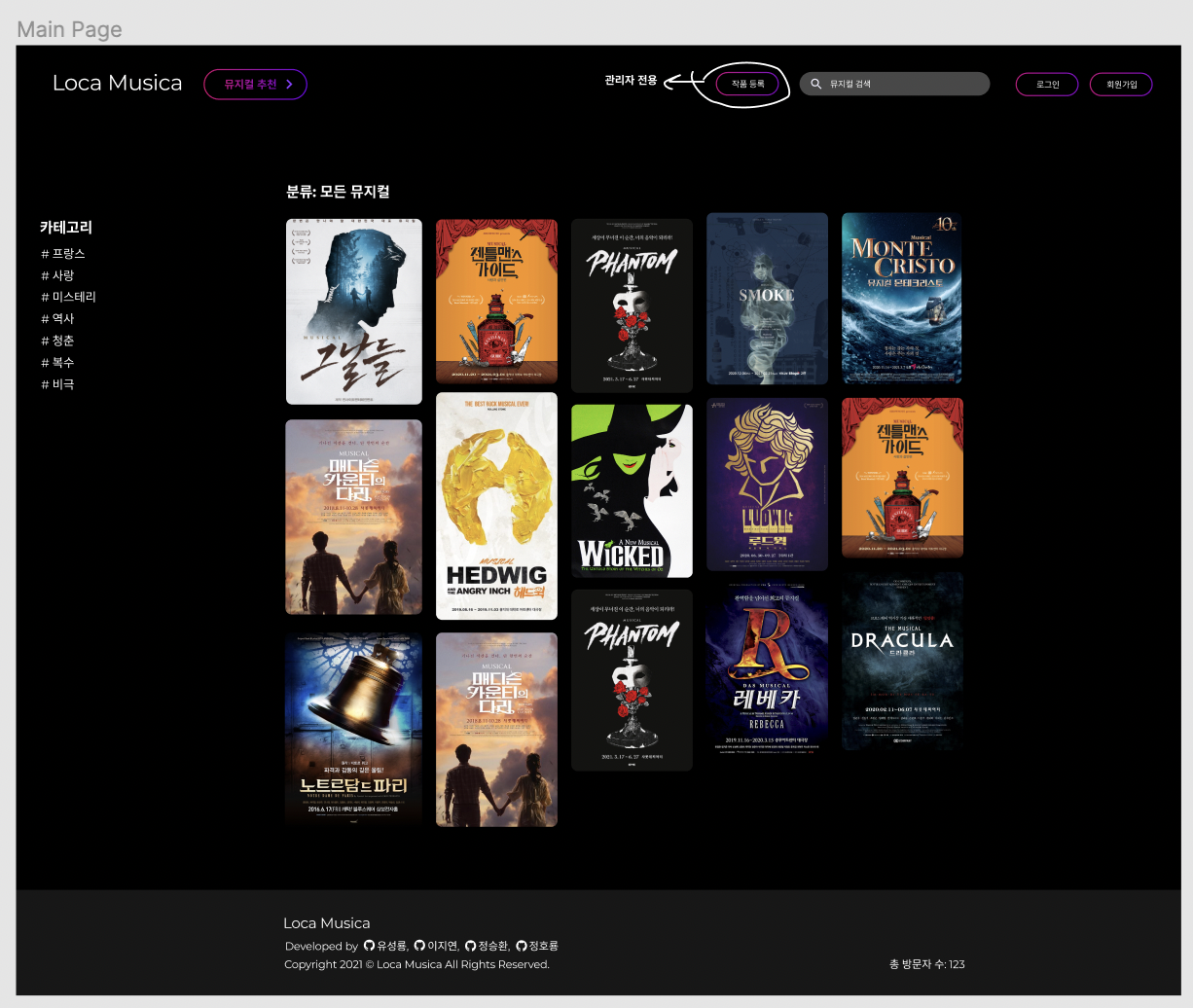Image resolution: width=1193 pixels, height=1008 pixels.
Task: Select the # 미스테리 category
Action: pos(68,297)
